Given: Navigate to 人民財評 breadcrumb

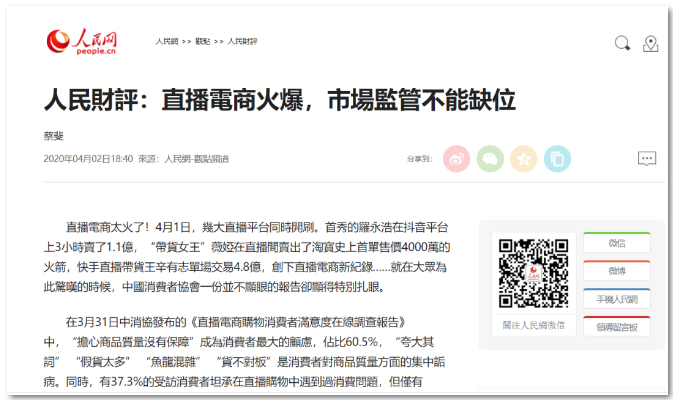Looking at the screenshot, I should coord(242,41).
